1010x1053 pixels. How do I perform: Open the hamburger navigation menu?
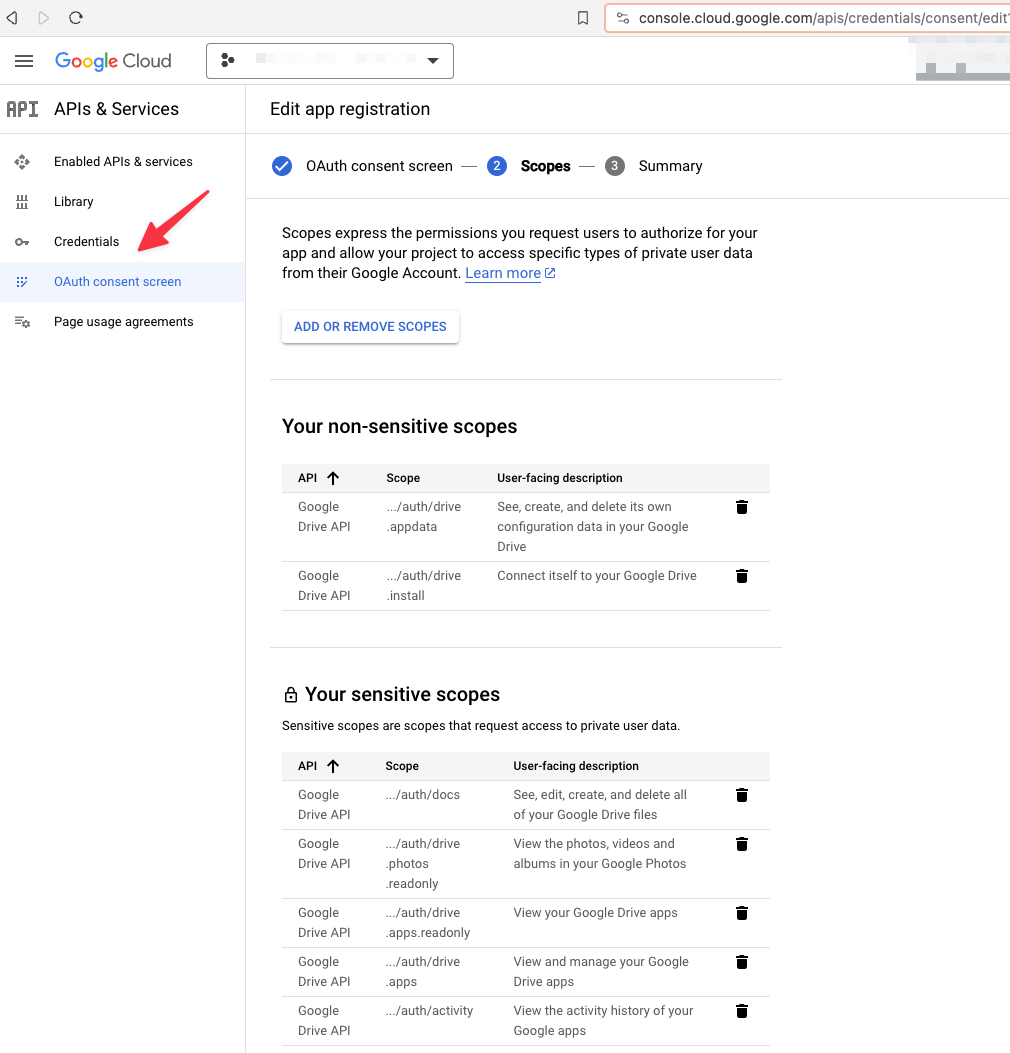click(24, 61)
